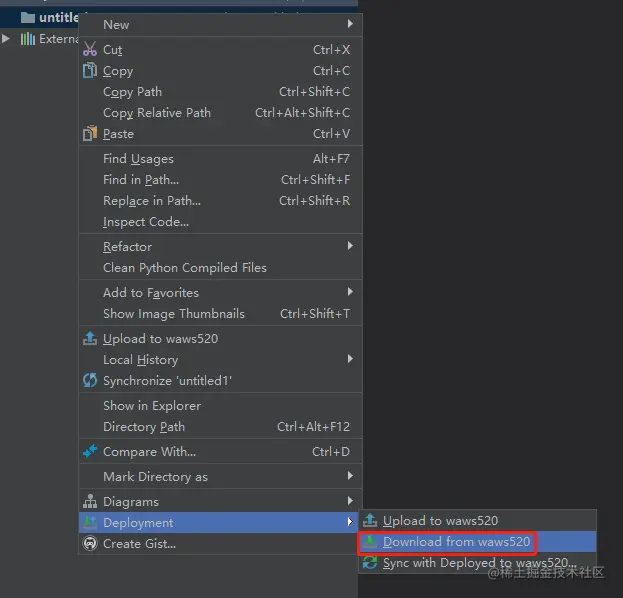Choose New from the context menu
The image size is (623, 598).
tap(221, 25)
